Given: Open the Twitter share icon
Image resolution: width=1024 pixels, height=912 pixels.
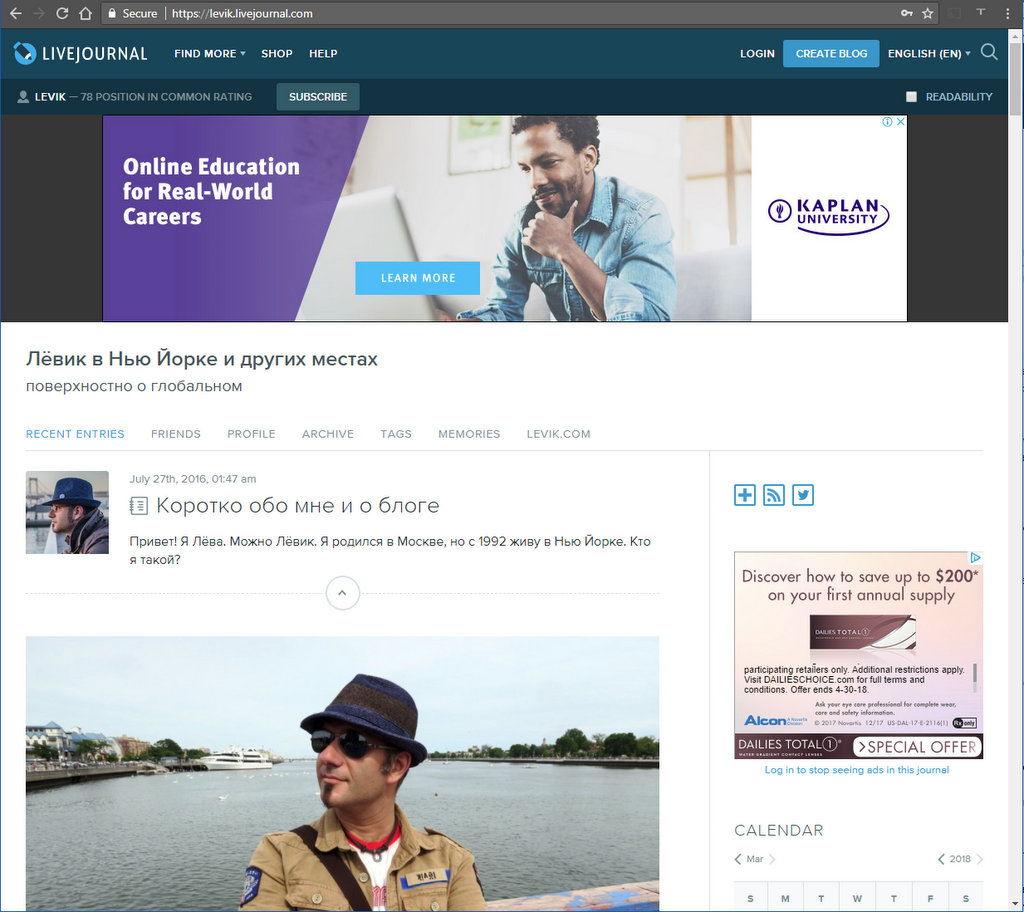Looking at the screenshot, I should tap(803, 495).
